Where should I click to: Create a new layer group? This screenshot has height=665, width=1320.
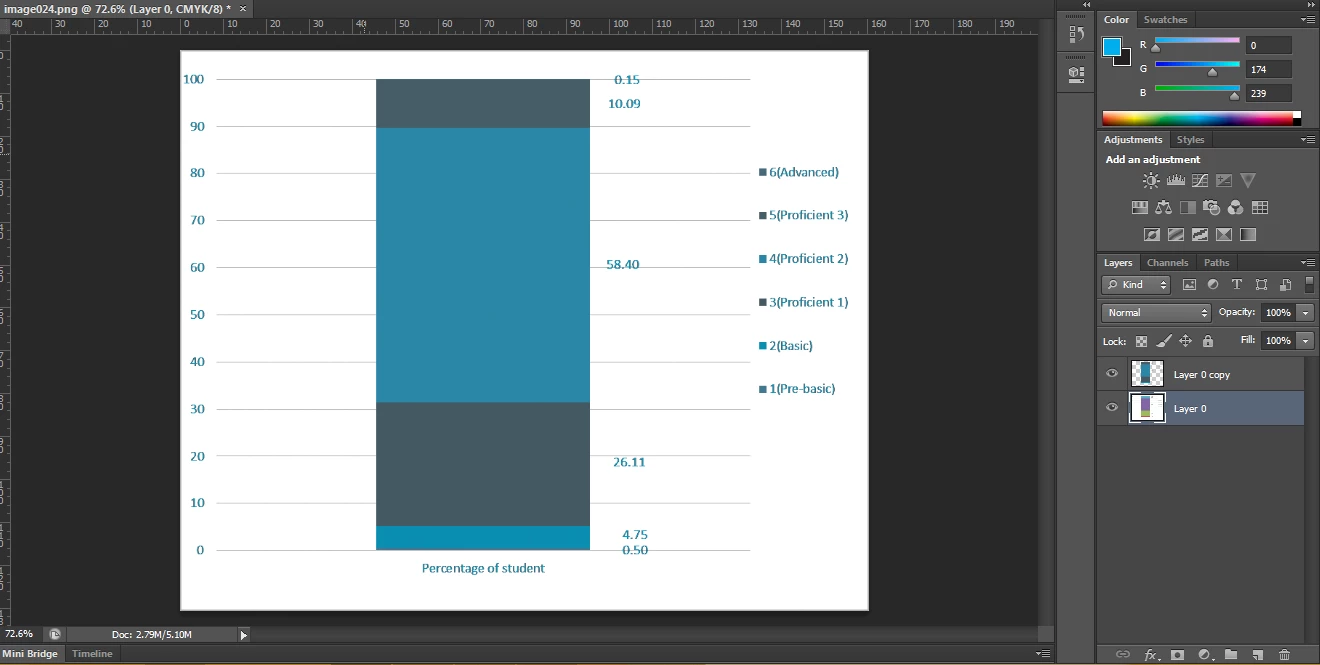[1231, 655]
